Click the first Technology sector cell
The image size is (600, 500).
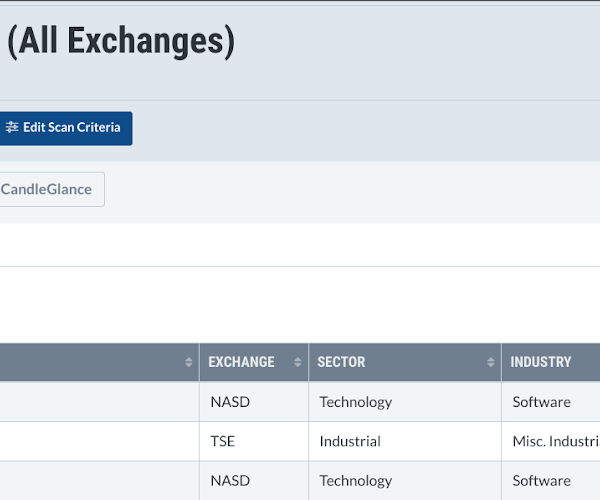(x=405, y=402)
